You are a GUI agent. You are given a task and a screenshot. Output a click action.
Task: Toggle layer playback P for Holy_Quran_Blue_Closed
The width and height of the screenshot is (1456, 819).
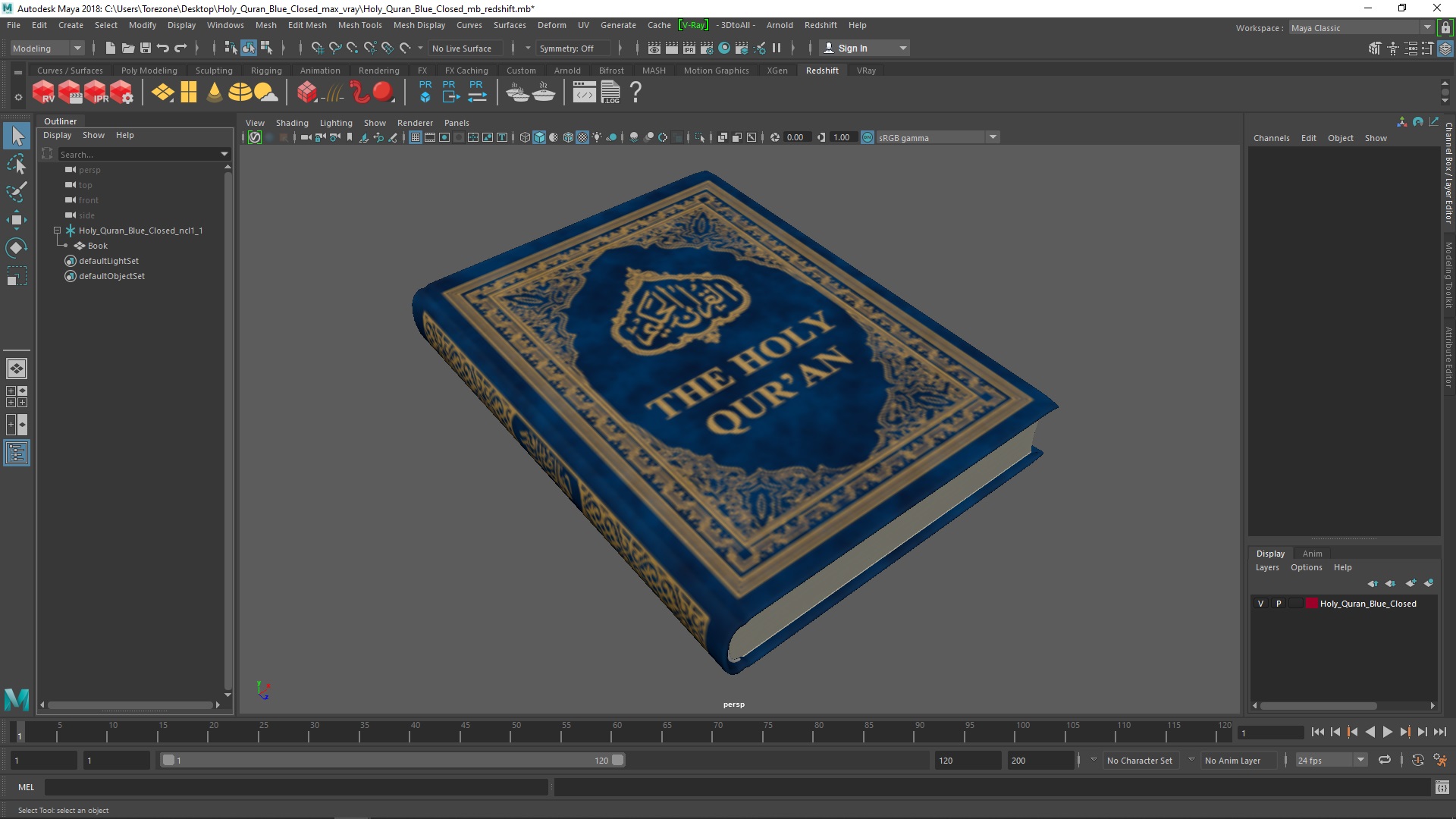[1279, 604]
